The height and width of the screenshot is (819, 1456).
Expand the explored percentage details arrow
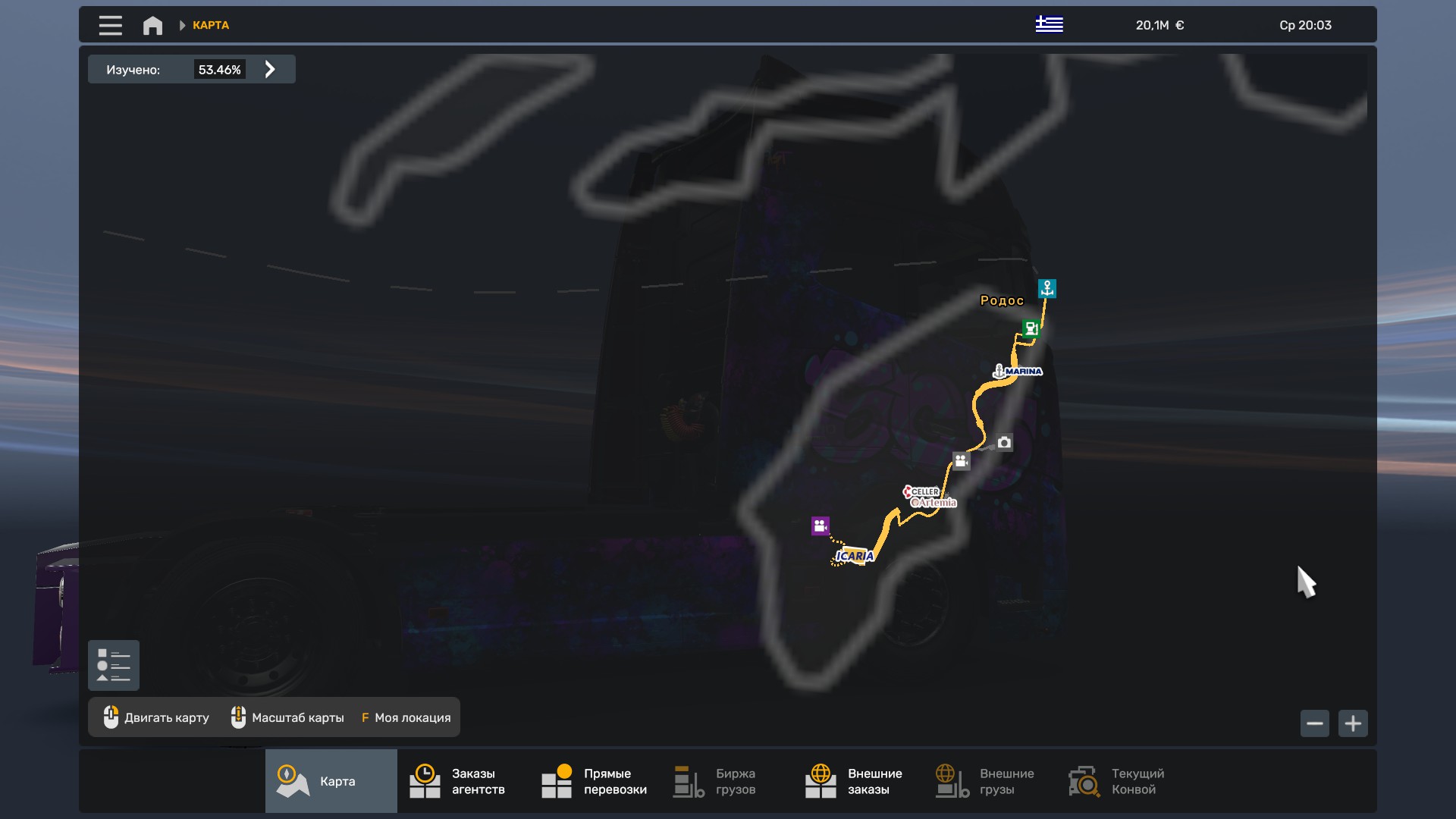tap(270, 69)
